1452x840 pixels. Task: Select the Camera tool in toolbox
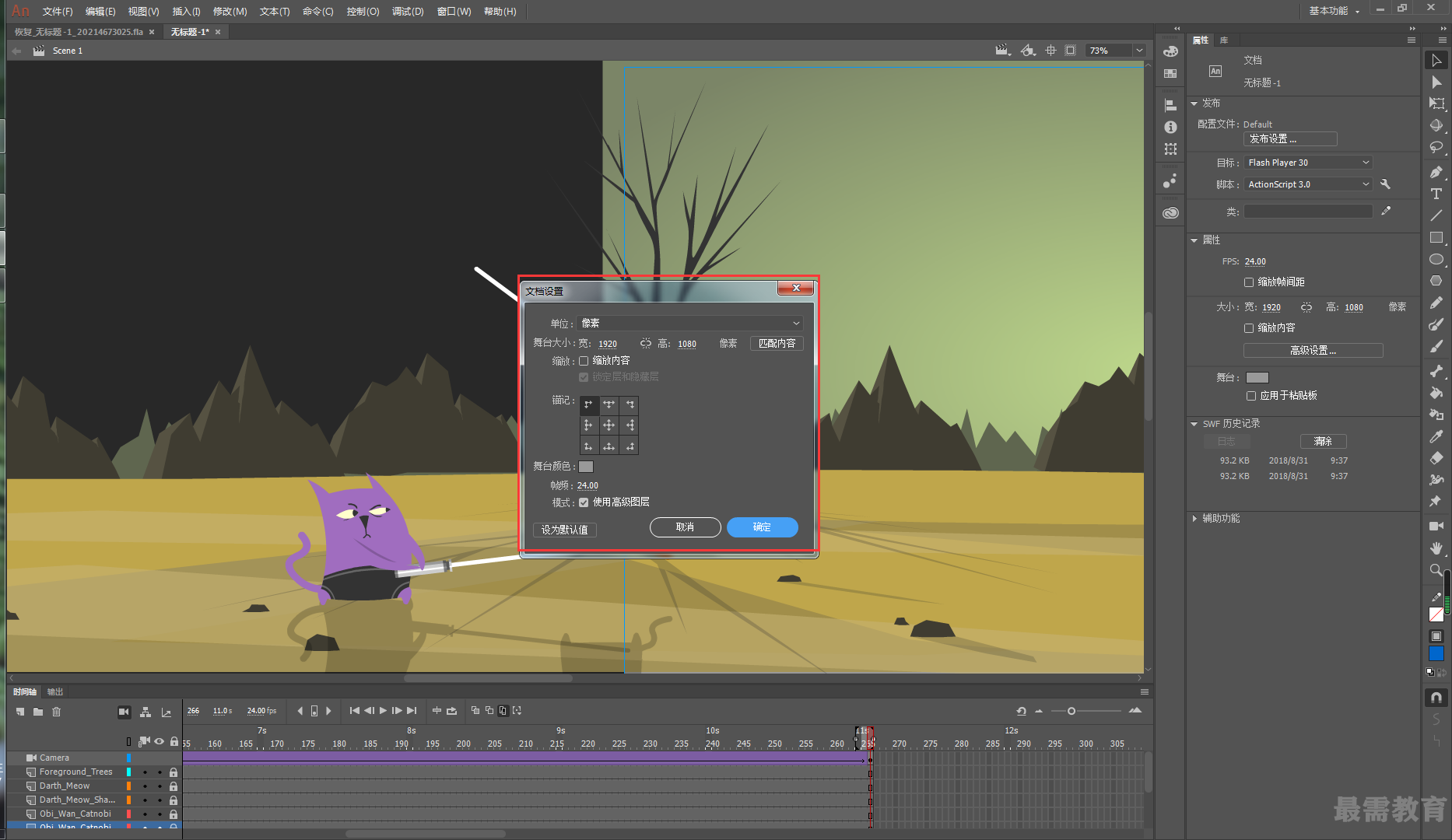pyautogui.click(x=1436, y=527)
